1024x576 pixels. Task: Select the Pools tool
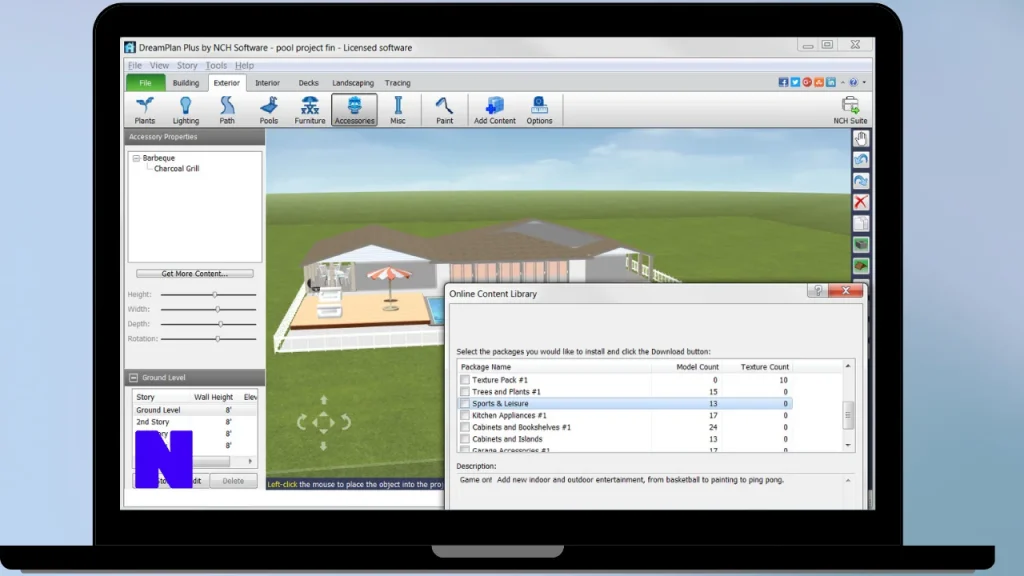pyautogui.click(x=268, y=110)
